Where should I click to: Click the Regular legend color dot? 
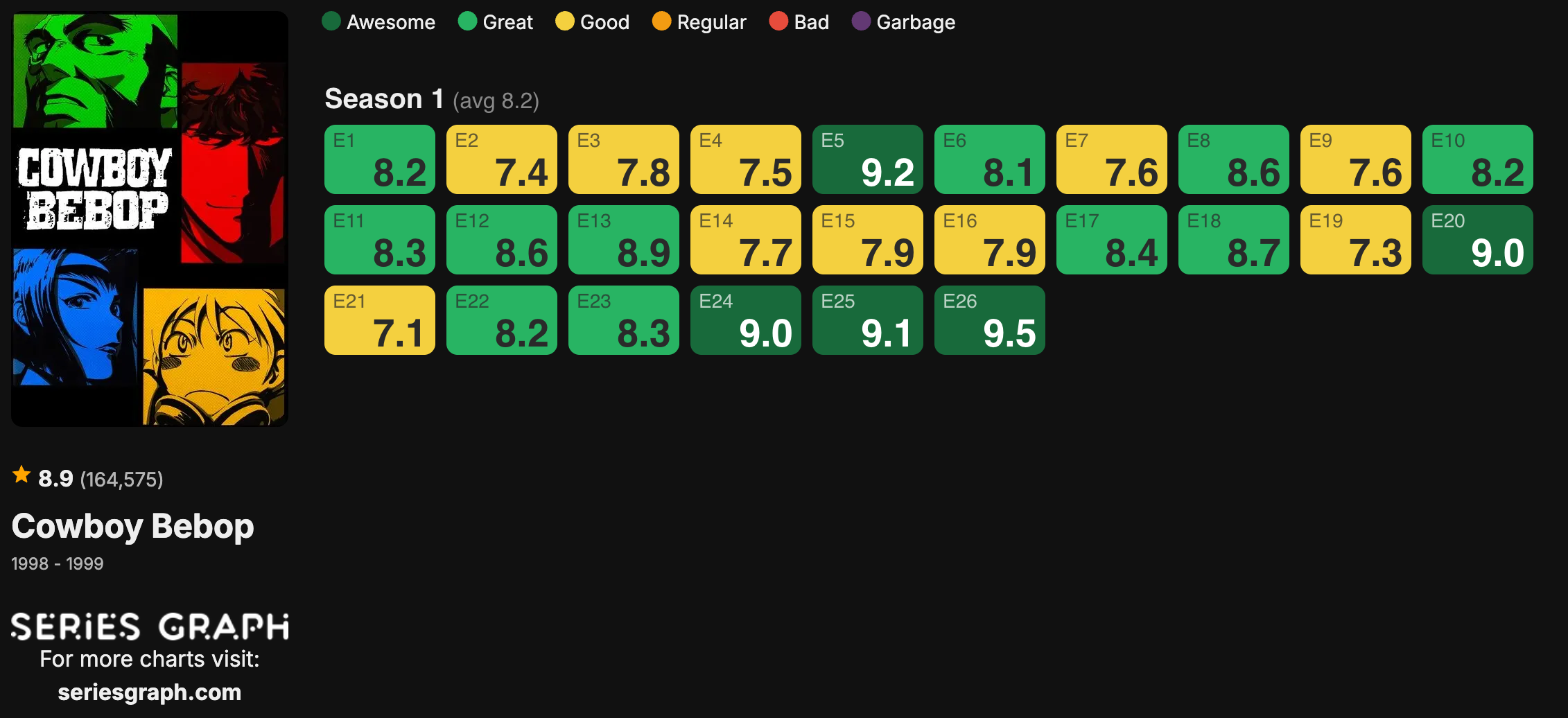pyautogui.click(x=663, y=21)
